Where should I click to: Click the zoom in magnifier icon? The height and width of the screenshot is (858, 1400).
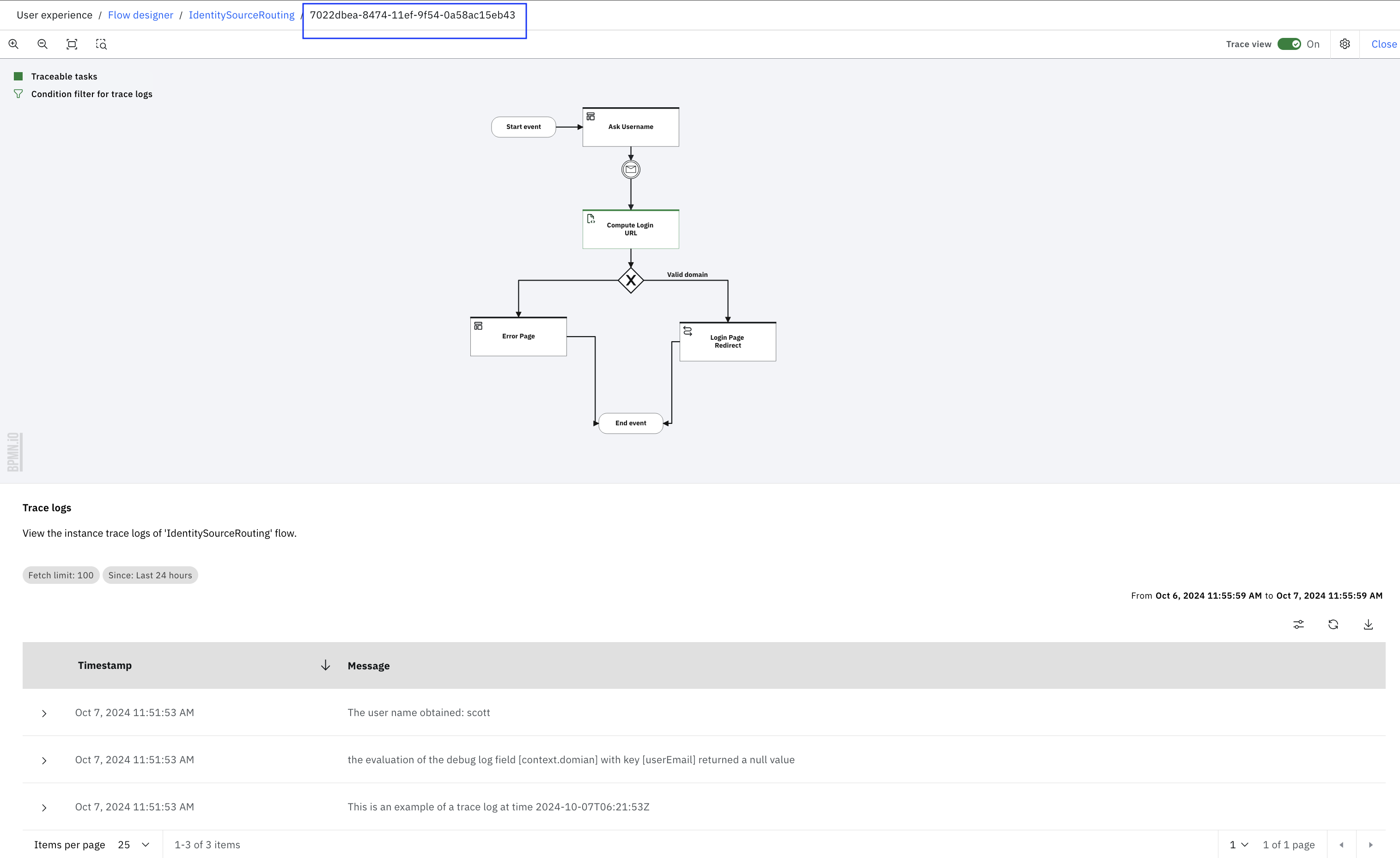click(14, 44)
